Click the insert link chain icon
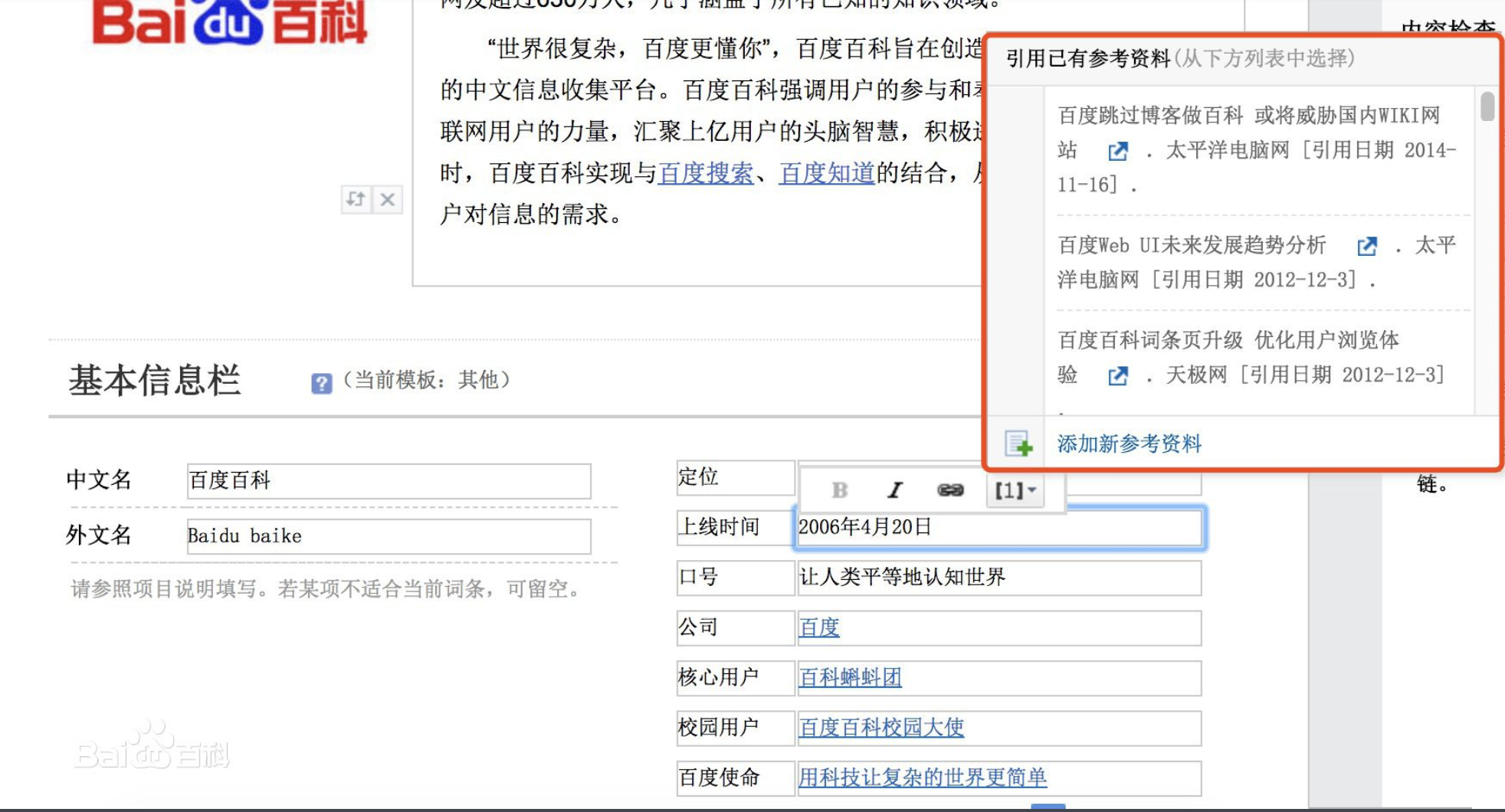Image resolution: width=1505 pixels, height=812 pixels. 950,490
